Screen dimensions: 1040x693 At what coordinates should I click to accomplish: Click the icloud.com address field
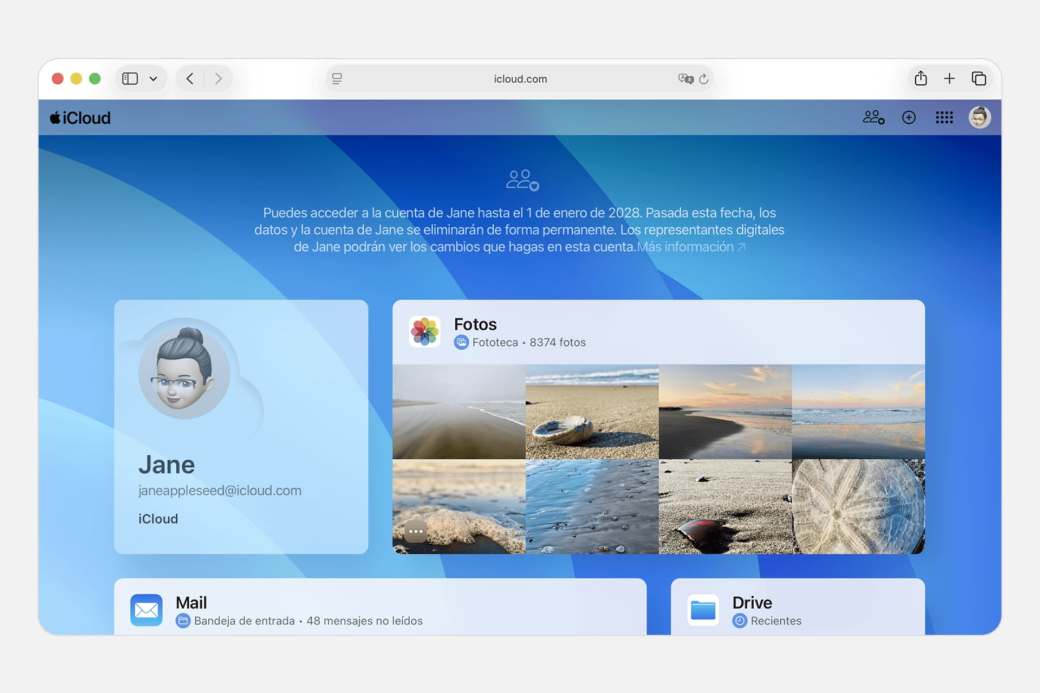pyautogui.click(x=520, y=79)
